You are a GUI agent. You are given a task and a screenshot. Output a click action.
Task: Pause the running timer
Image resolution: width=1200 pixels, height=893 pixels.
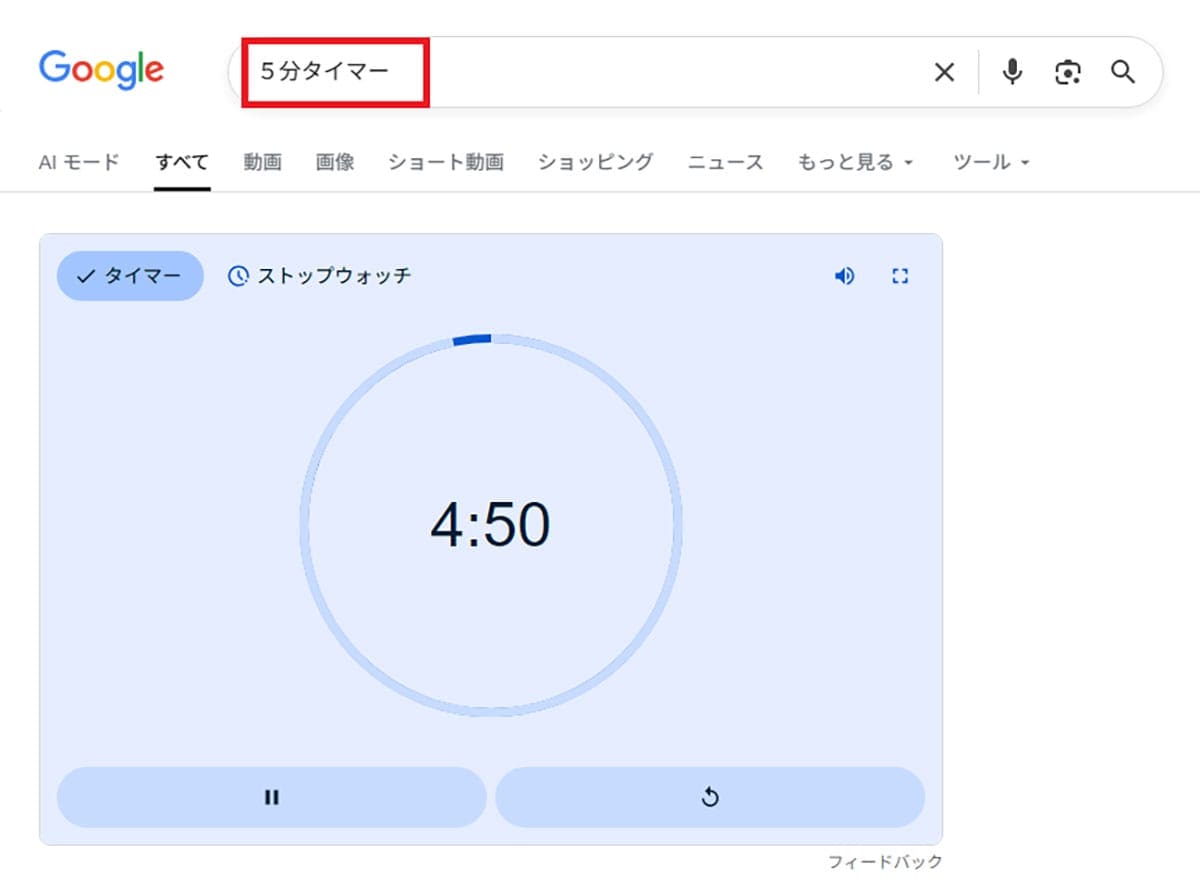(271, 797)
